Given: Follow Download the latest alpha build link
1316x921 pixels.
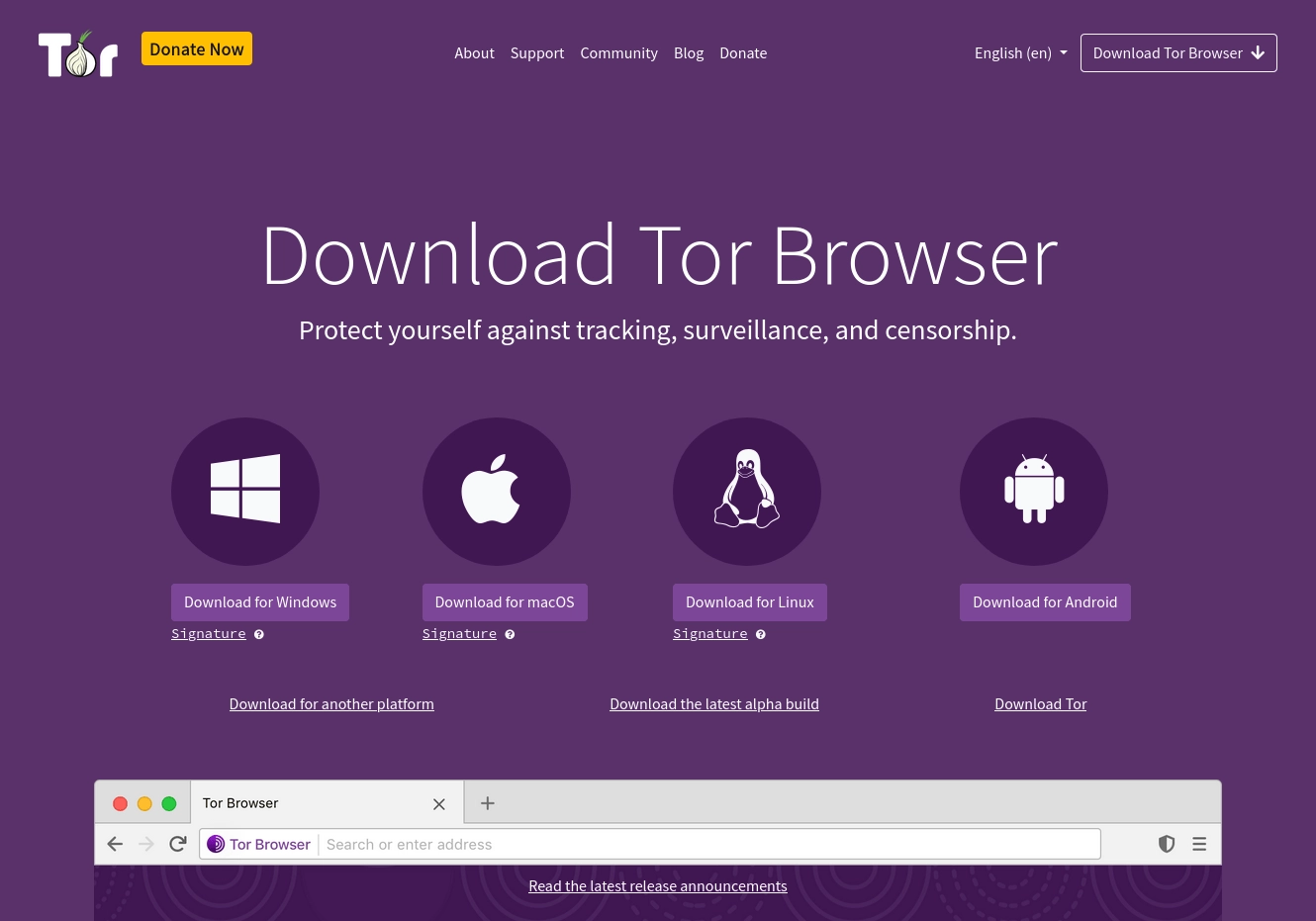Looking at the screenshot, I should pyautogui.click(x=714, y=704).
